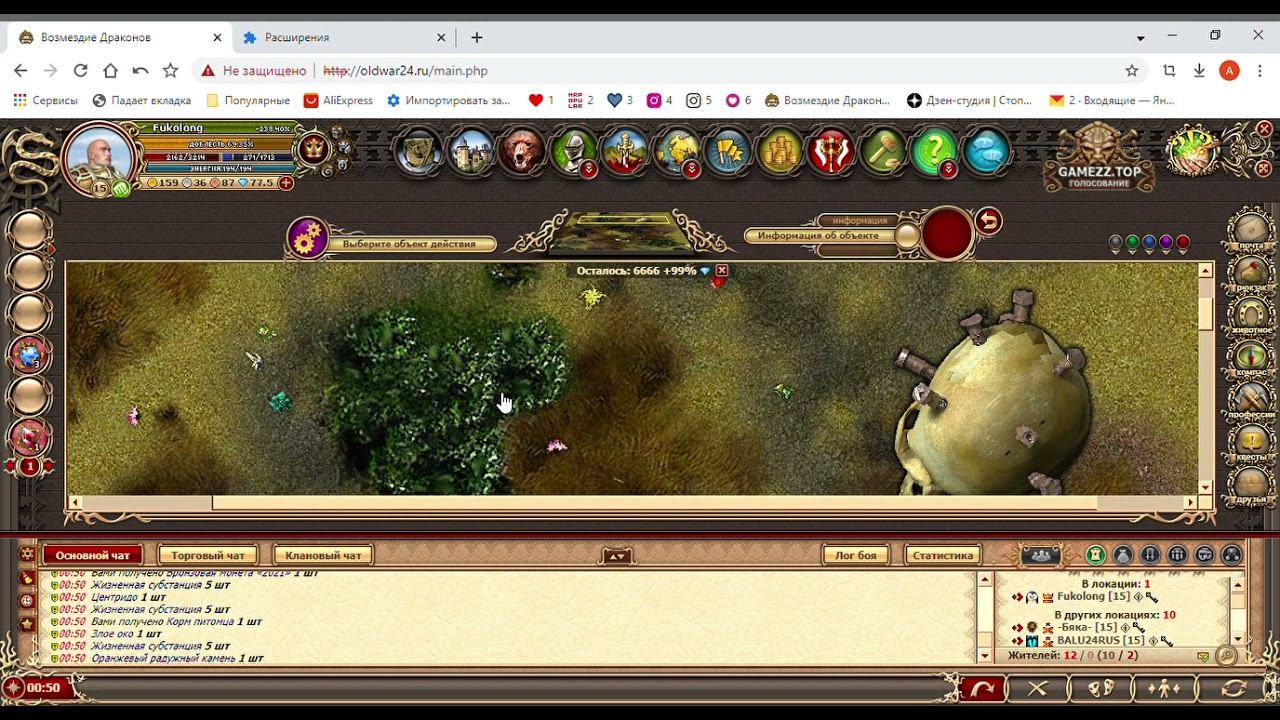1280x720 pixels.
Task: Open the животное pet button
Action: click(x=1251, y=315)
